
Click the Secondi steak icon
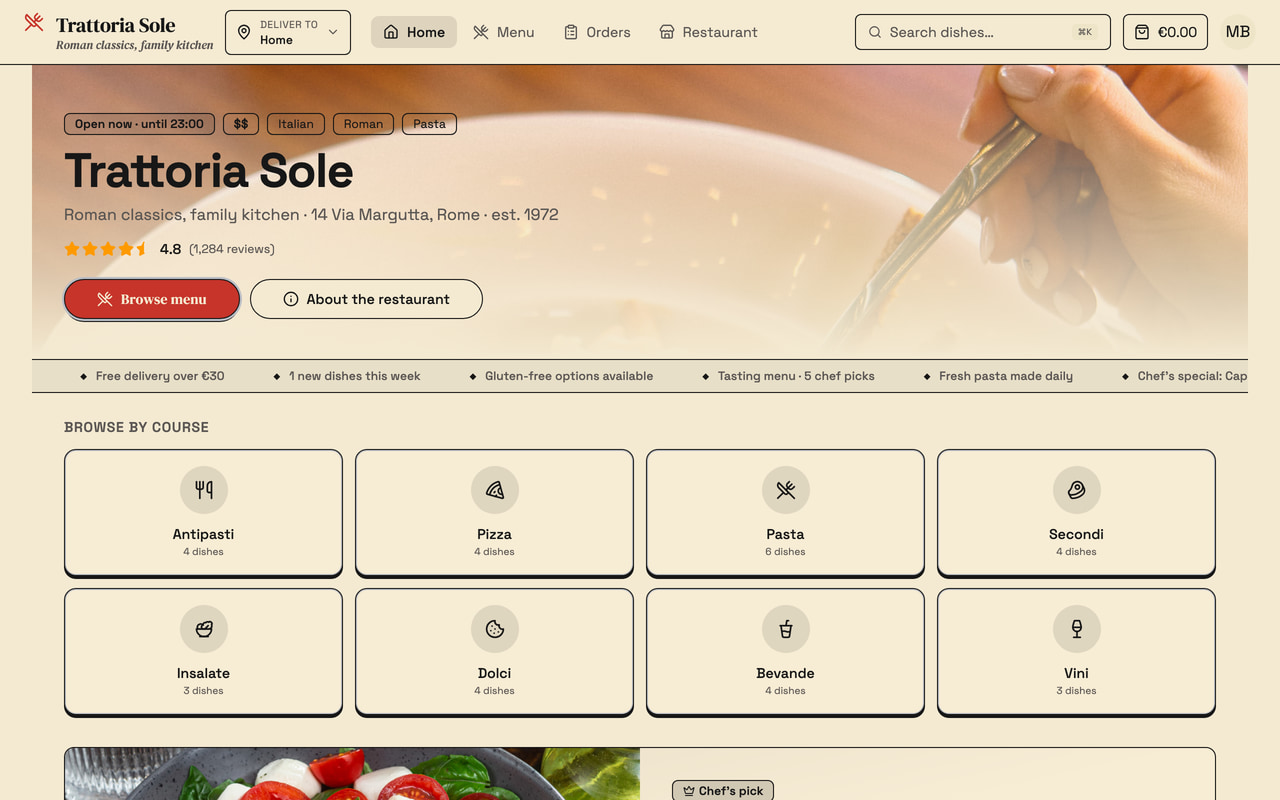pyautogui.click(x=1077, y=490)
